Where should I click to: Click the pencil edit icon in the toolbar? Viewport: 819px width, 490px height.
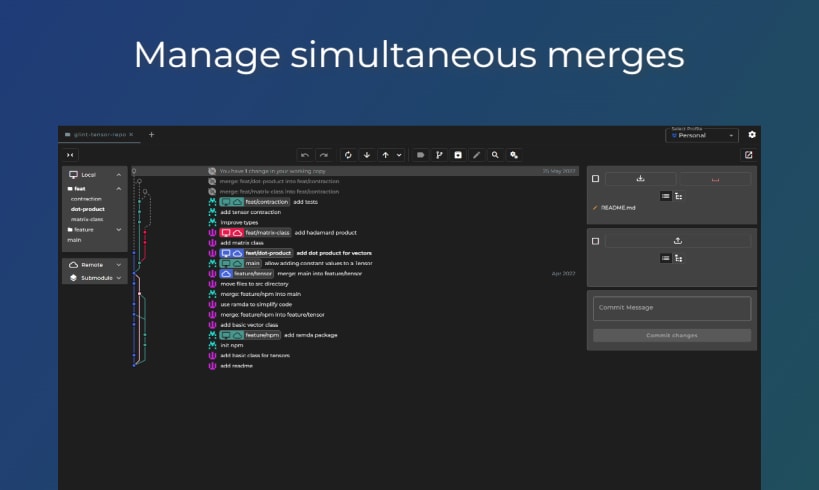coord(476,155)
